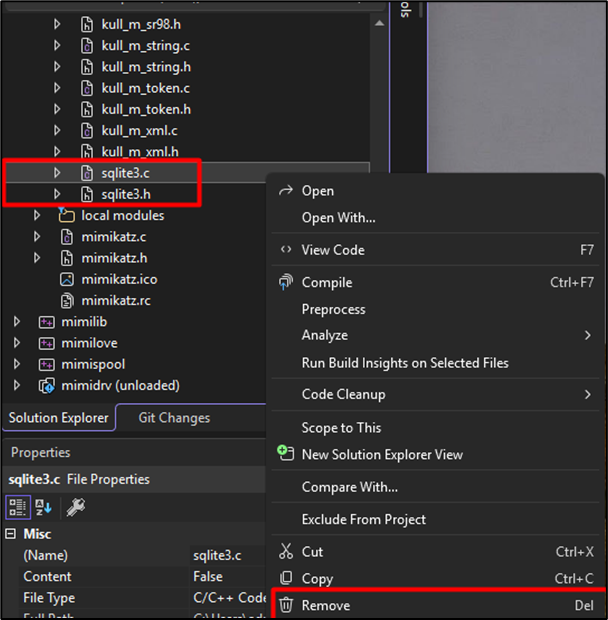Click the mimispool project icon

[46, 365]
